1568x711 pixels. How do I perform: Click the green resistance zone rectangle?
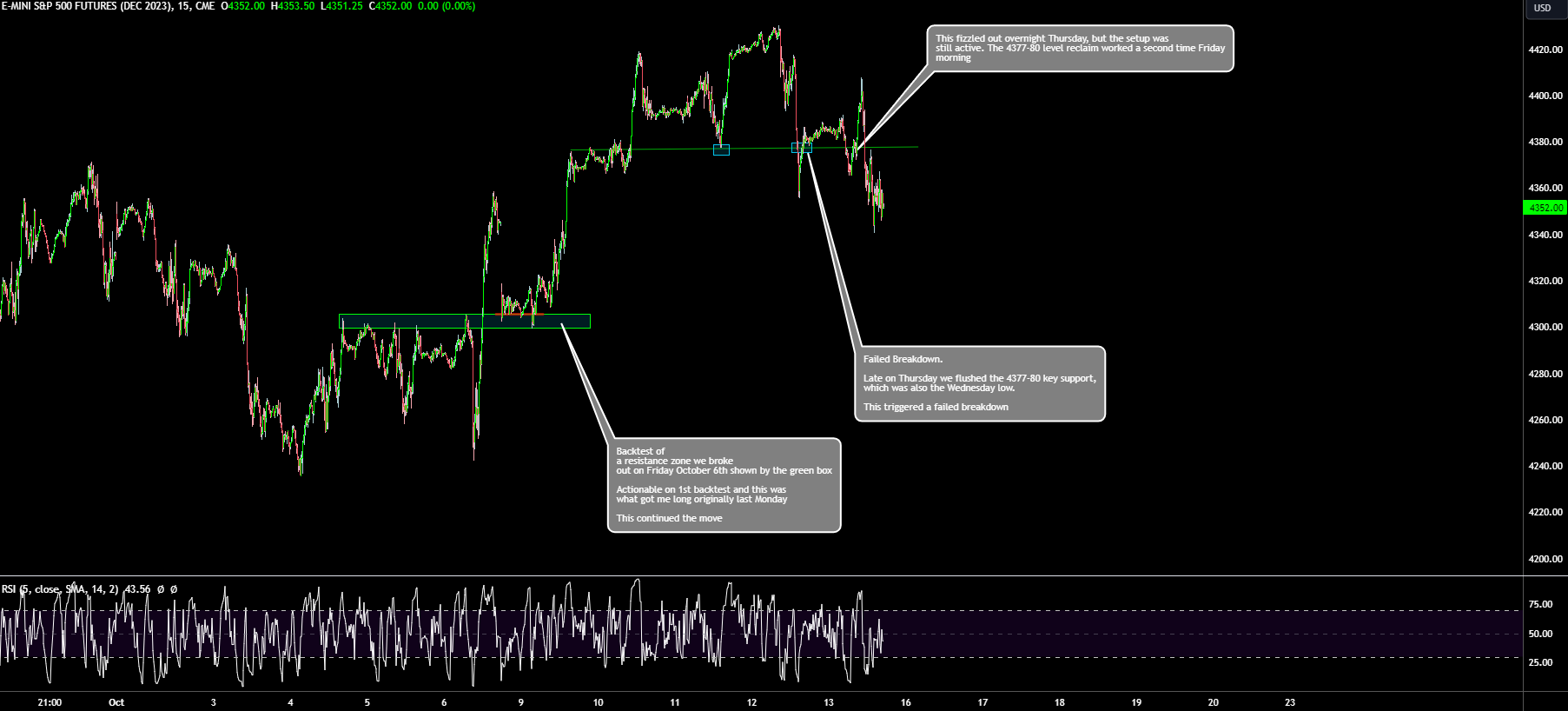[465, 321]
